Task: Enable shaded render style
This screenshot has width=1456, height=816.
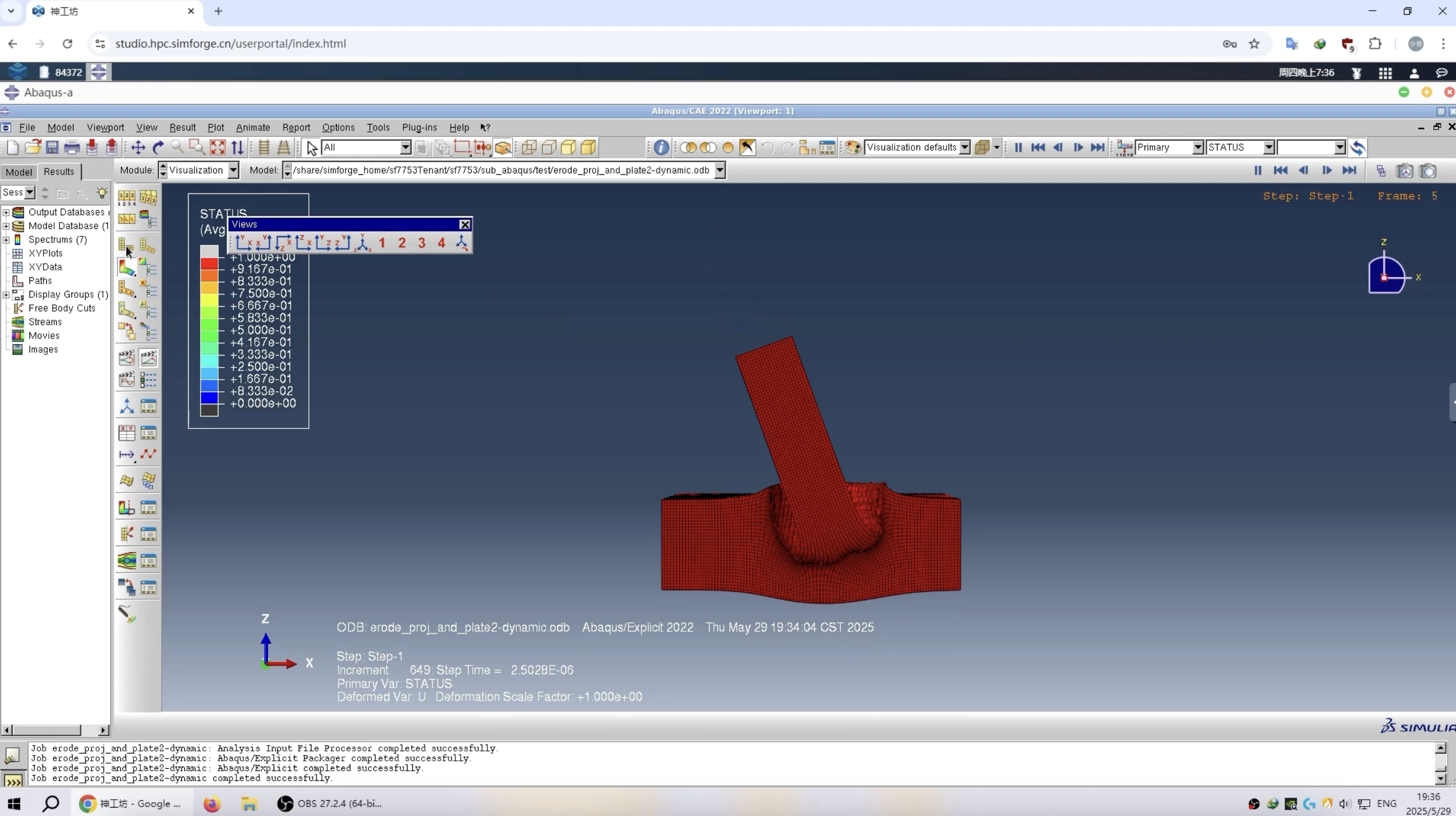Action: (x=588, y=148)
